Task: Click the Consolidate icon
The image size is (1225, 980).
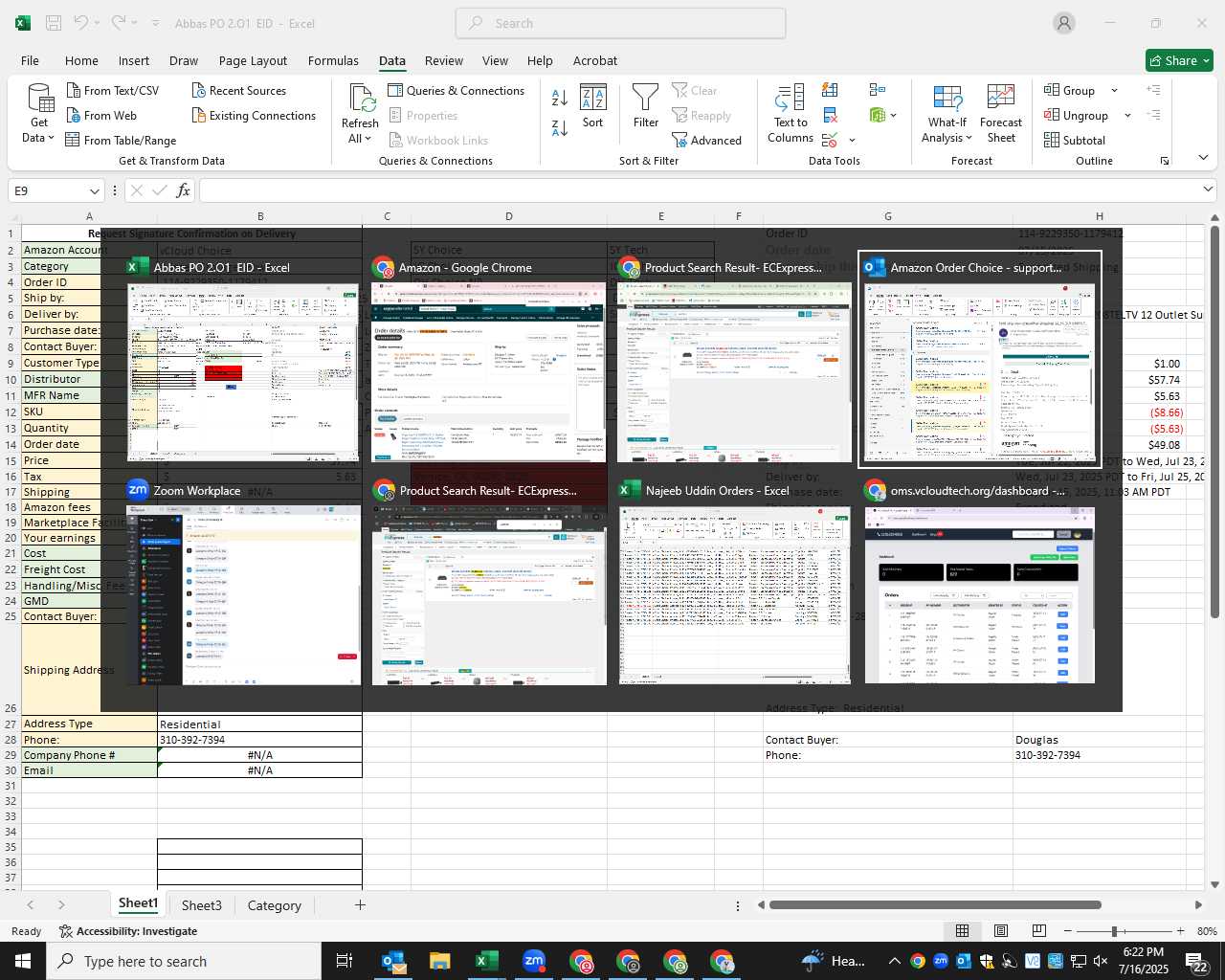Action: click(878, 90)
